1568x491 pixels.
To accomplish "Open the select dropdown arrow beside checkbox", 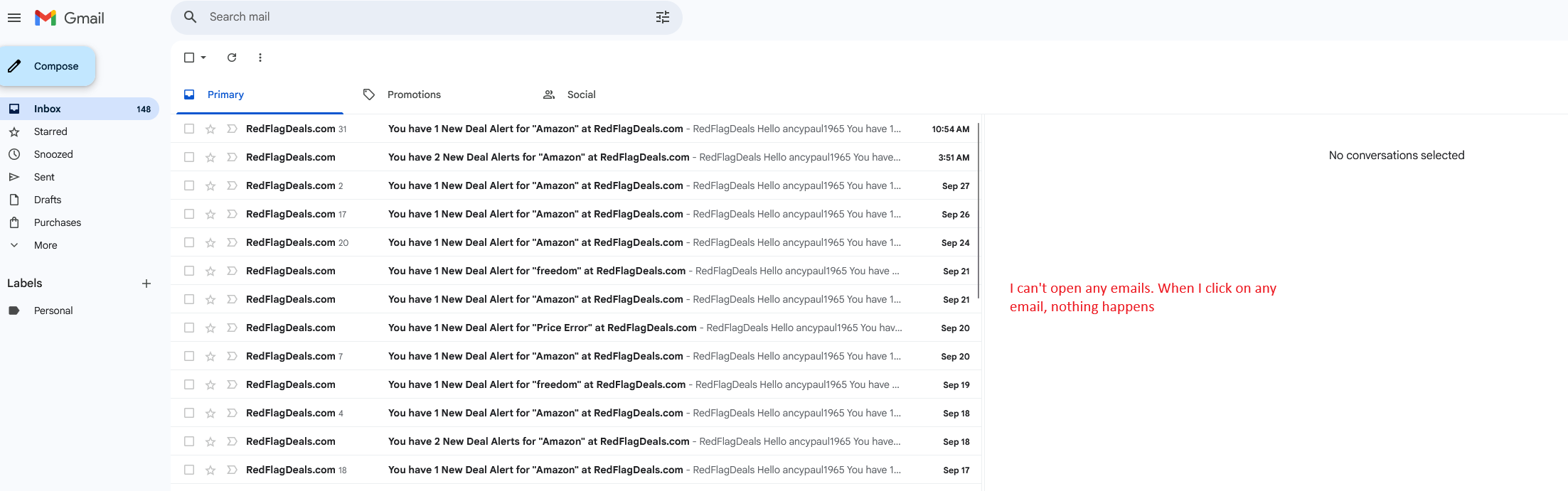I will (203, 58).
